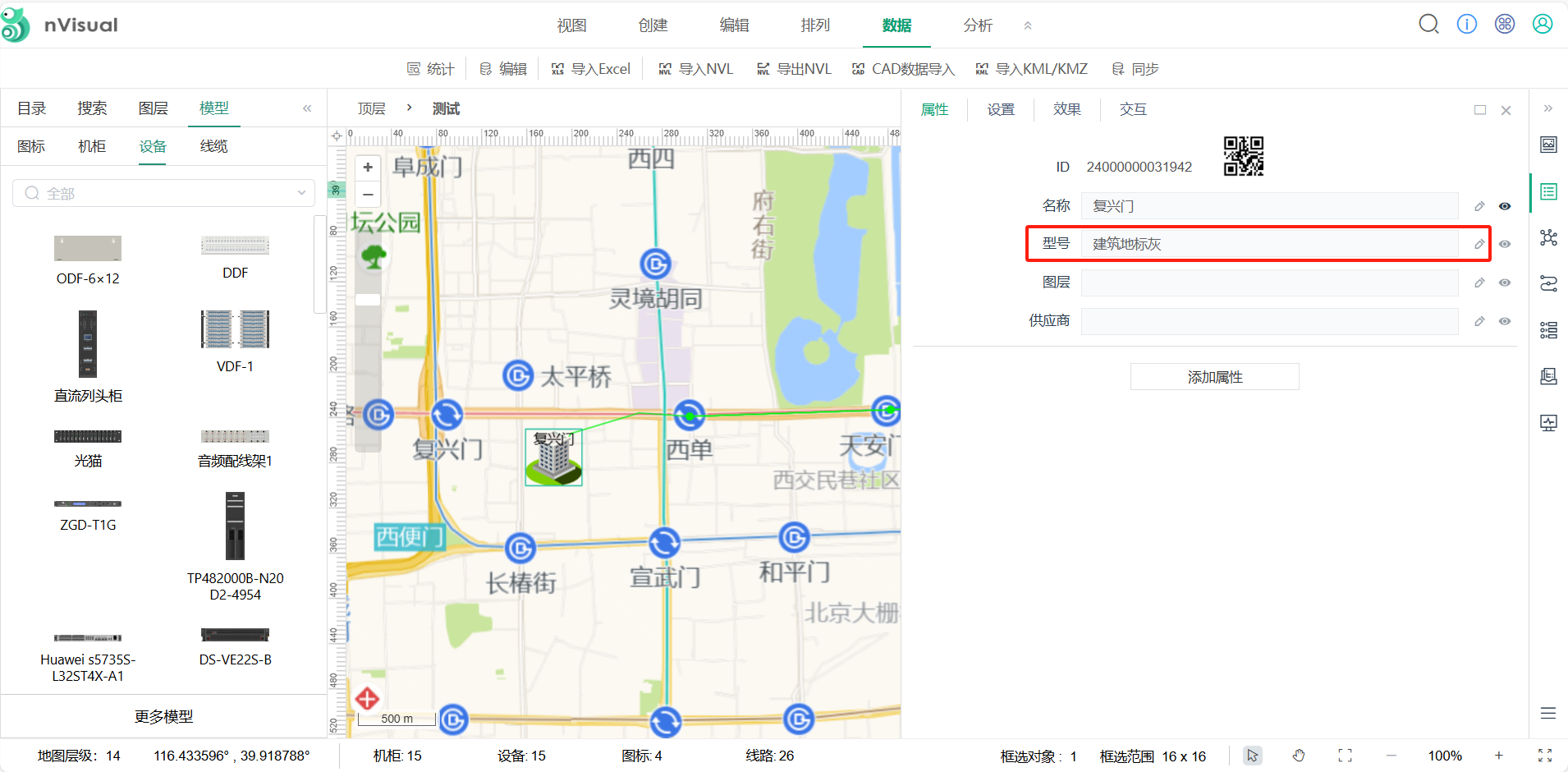Switch to the 分析 menu tab
This screenshot has height=772, width=1568.
[978, 25]
